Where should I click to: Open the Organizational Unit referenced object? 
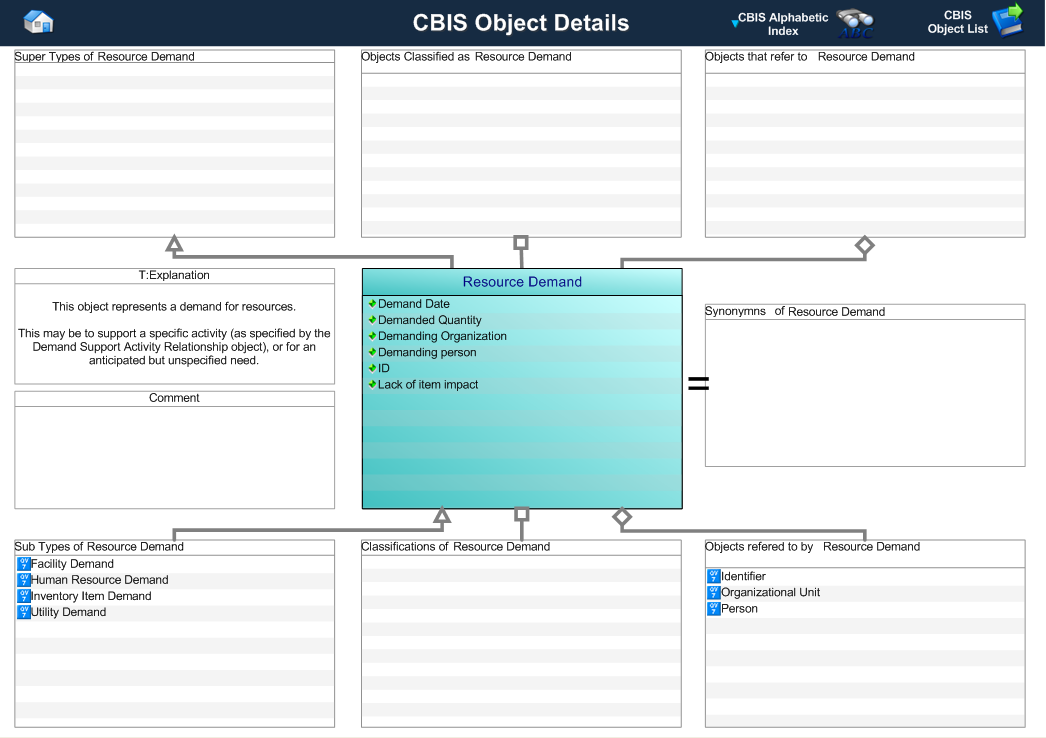[770, 592]
